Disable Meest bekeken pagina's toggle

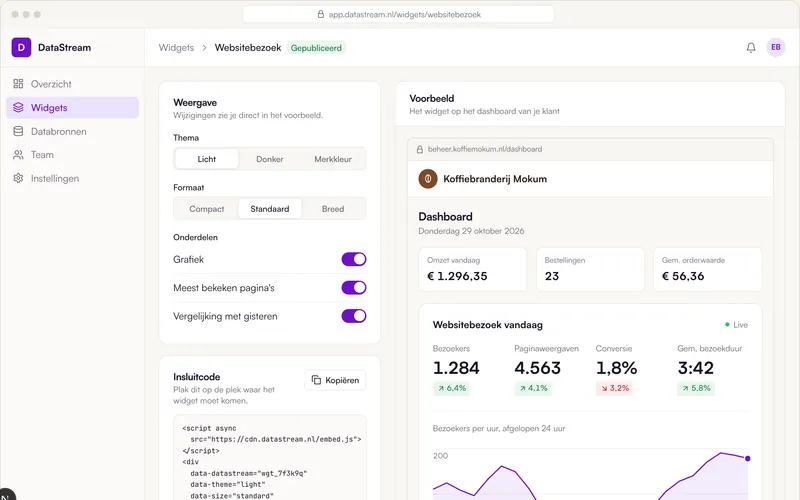[354, 288]
